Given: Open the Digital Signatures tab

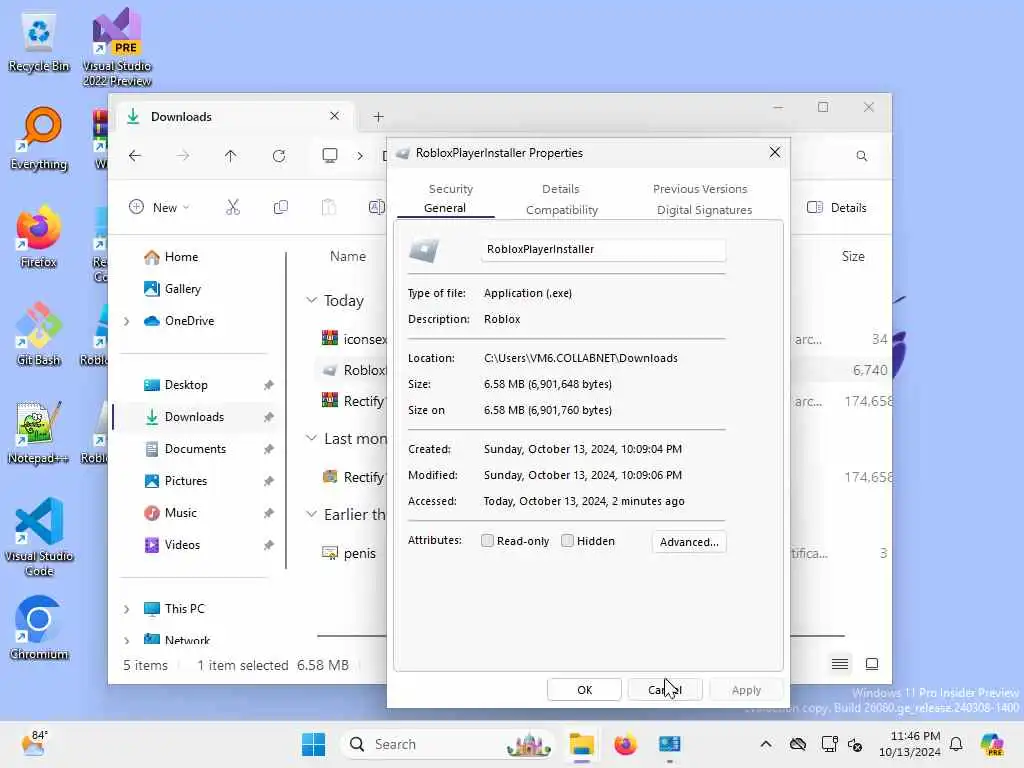Looking at the screenshot, I should coord(704,210).
